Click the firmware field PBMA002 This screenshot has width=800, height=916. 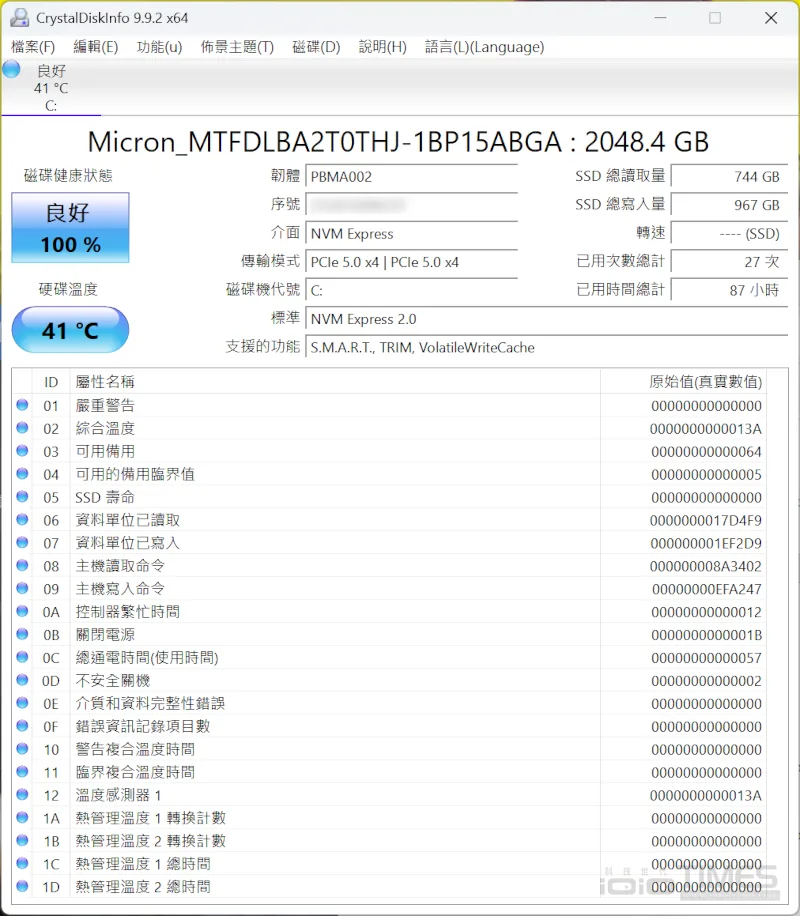[411, 176]
